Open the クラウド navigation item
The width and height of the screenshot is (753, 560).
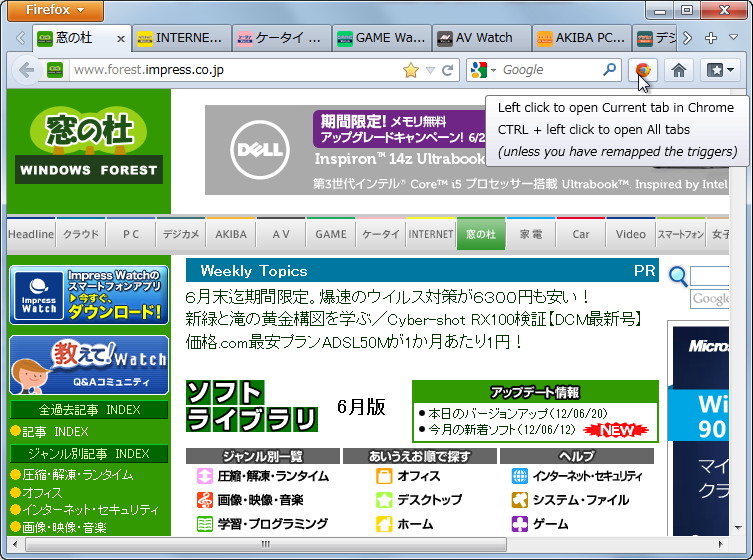click(81, 234)
